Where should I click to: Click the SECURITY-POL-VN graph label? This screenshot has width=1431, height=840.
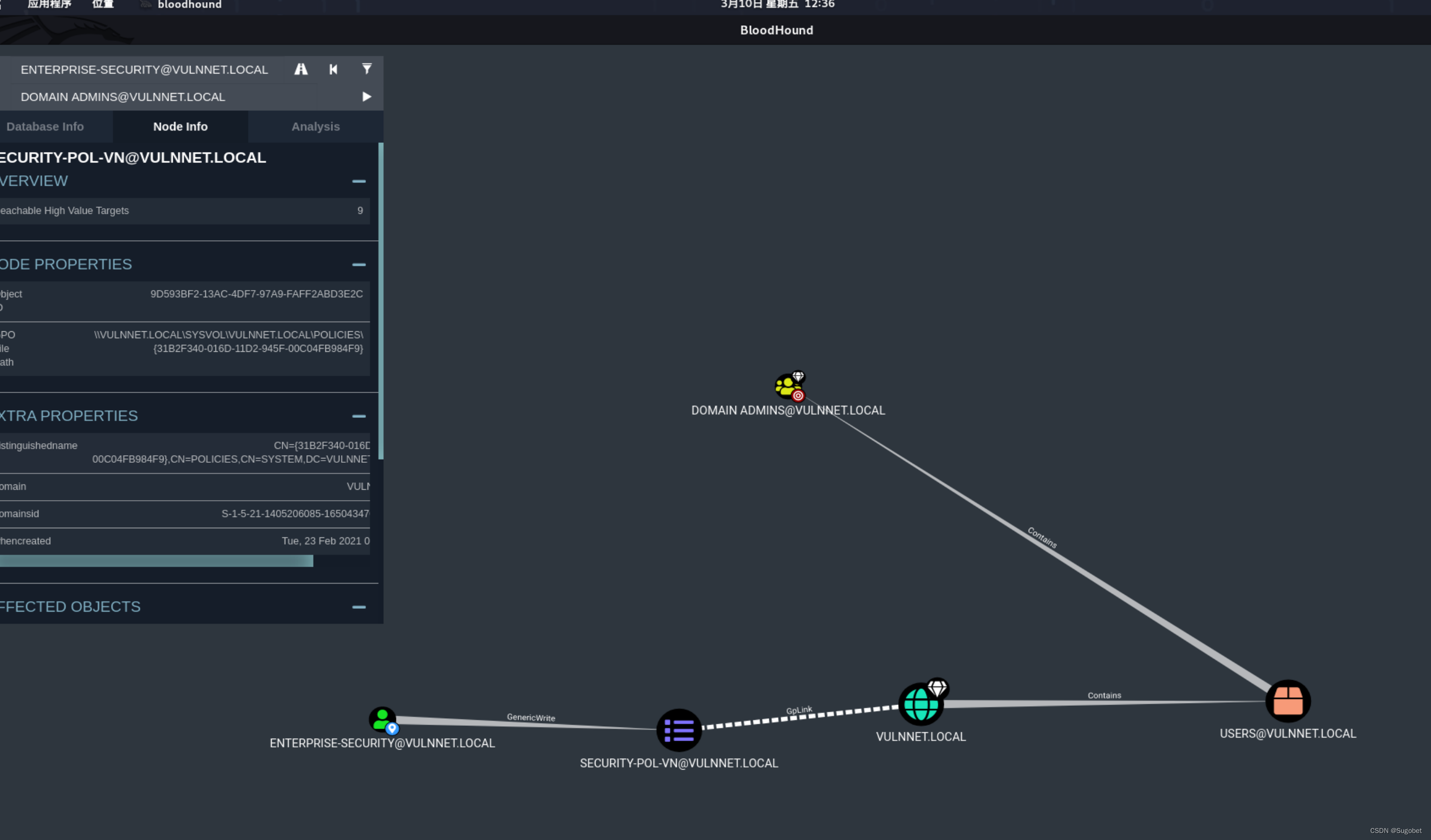(678, 763)
